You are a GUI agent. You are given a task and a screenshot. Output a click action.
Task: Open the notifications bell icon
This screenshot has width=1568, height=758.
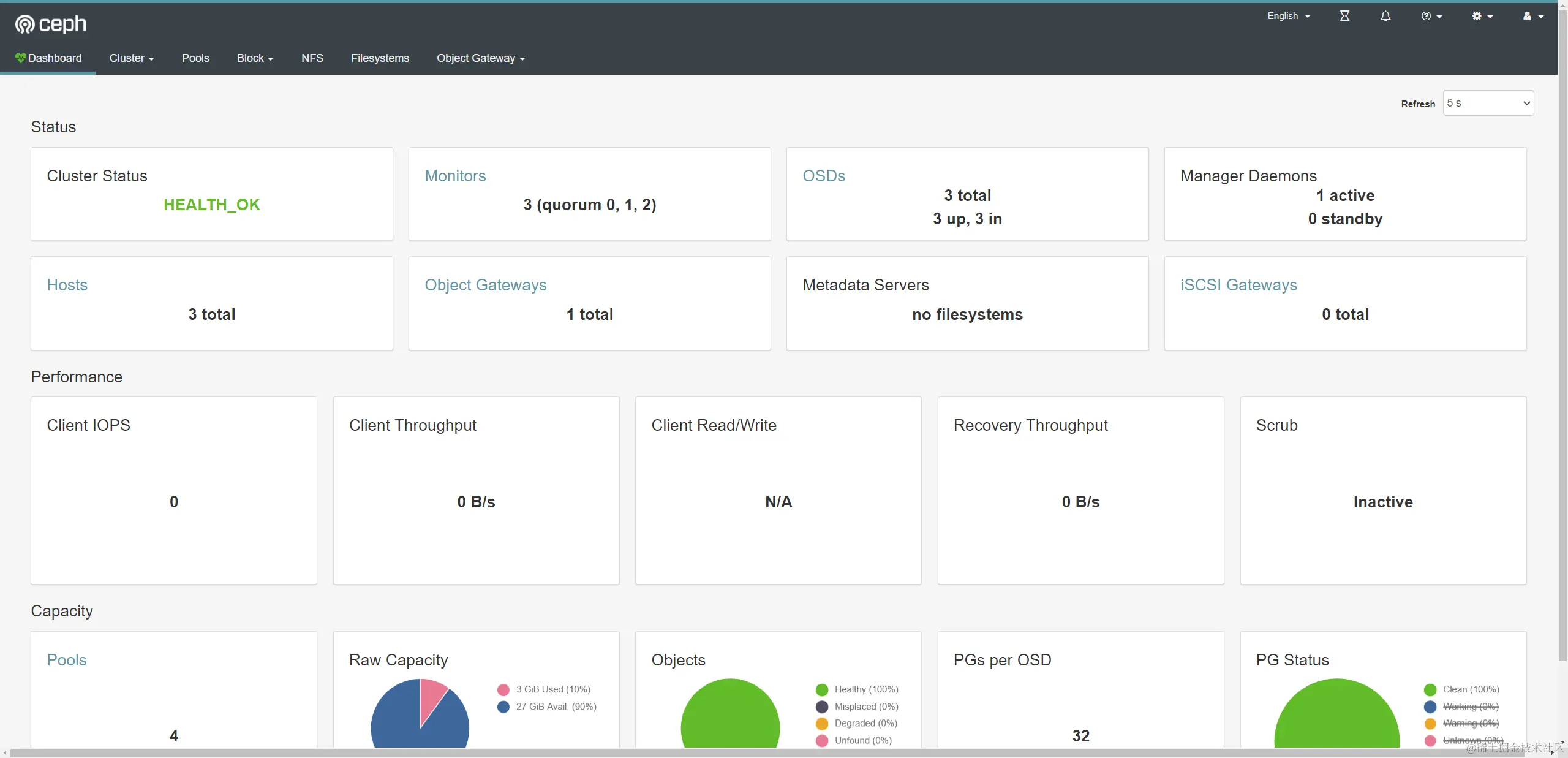pyautogui.click(x=1385, y=16)
